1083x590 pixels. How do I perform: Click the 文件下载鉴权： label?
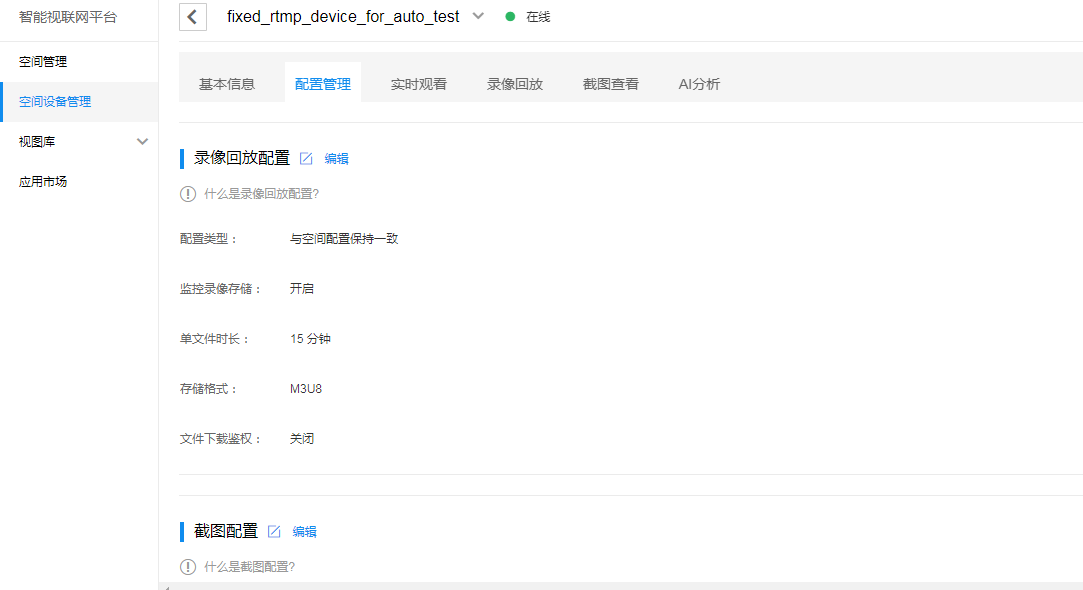(x=221, y=439)
